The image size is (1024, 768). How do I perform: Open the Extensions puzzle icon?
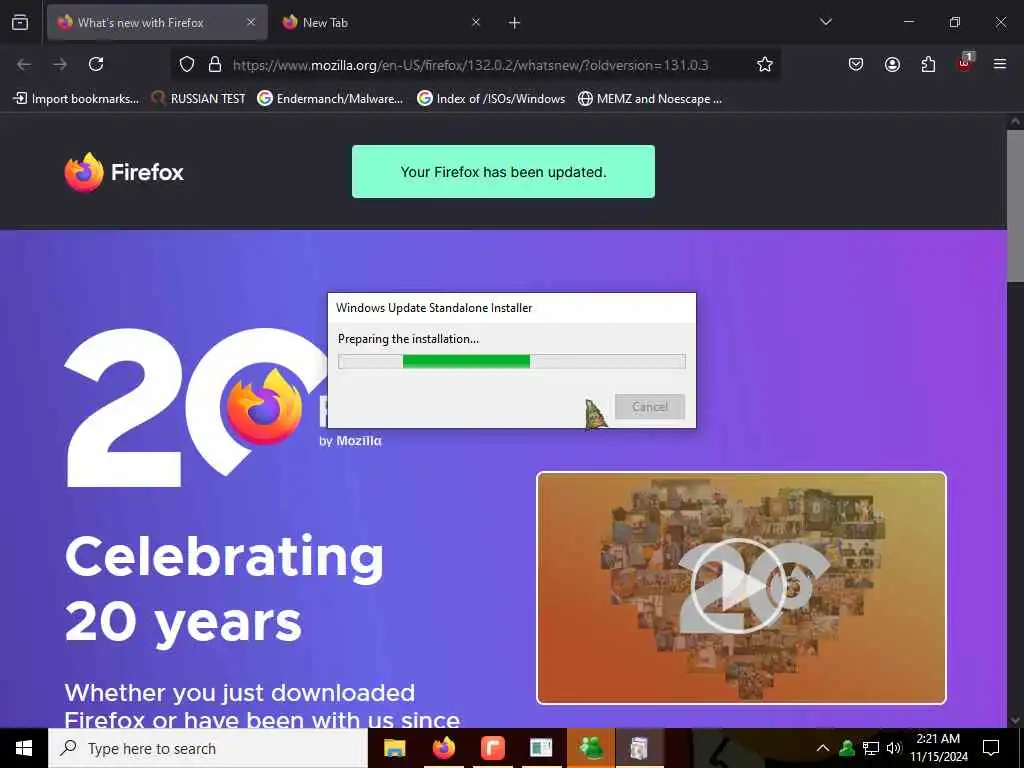(x=928, y=64)
